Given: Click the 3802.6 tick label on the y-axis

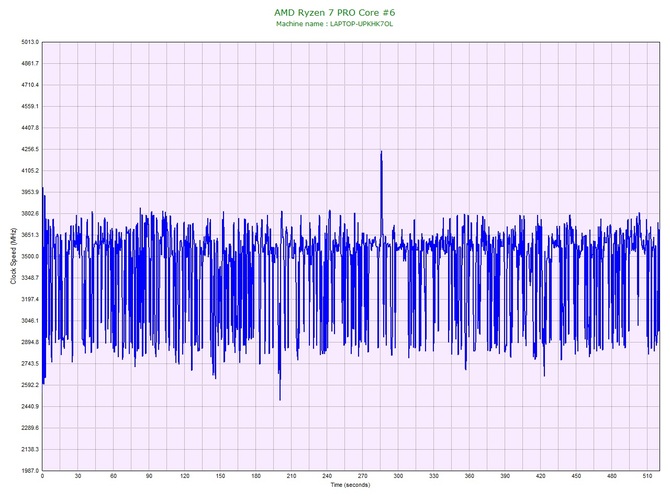Looking at the screenshot, I should (x=27, y=213).
